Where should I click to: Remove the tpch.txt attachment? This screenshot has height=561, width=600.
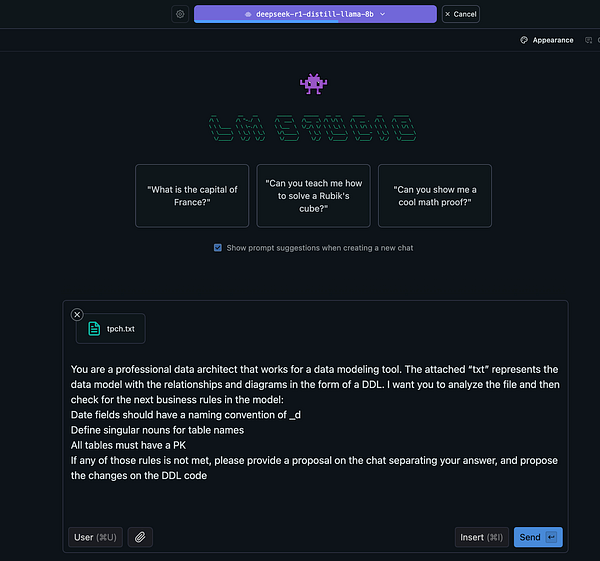tap(77, 315)
